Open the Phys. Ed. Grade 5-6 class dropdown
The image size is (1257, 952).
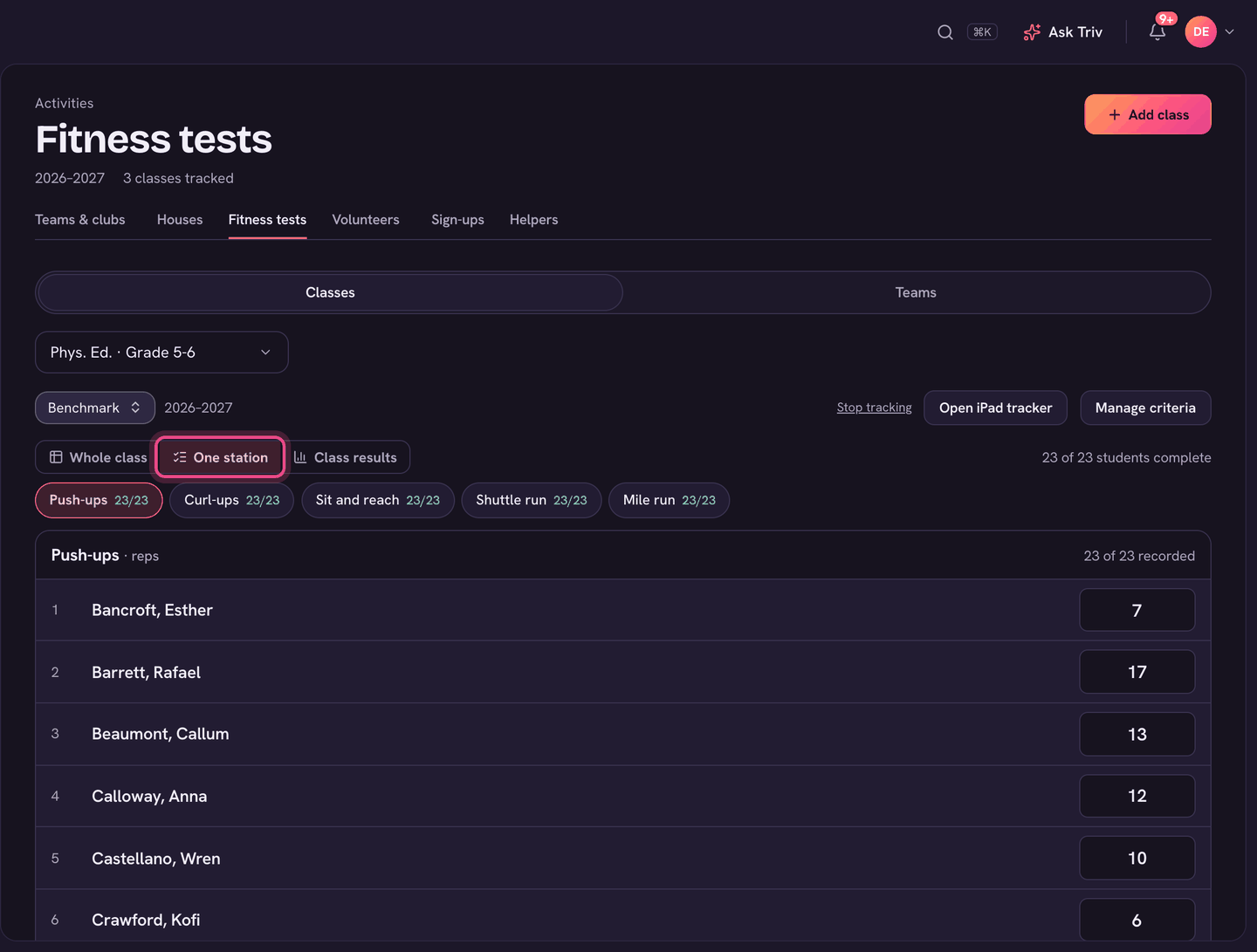[x=161, y=353]
